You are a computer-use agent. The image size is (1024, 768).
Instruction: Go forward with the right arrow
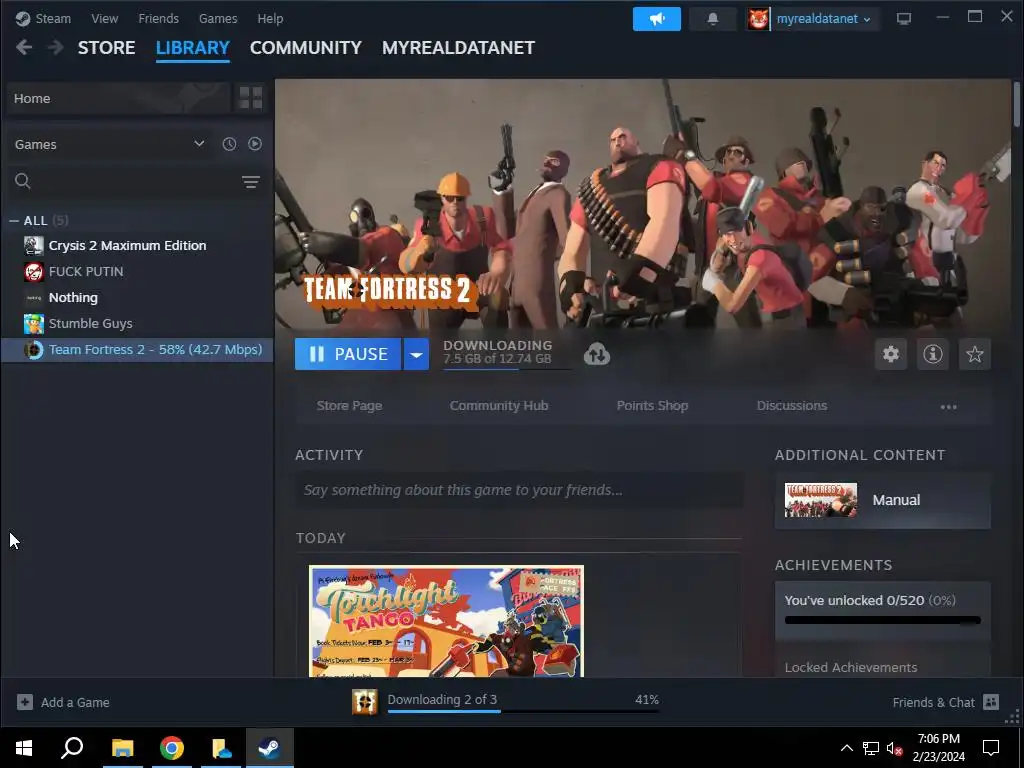56,47
